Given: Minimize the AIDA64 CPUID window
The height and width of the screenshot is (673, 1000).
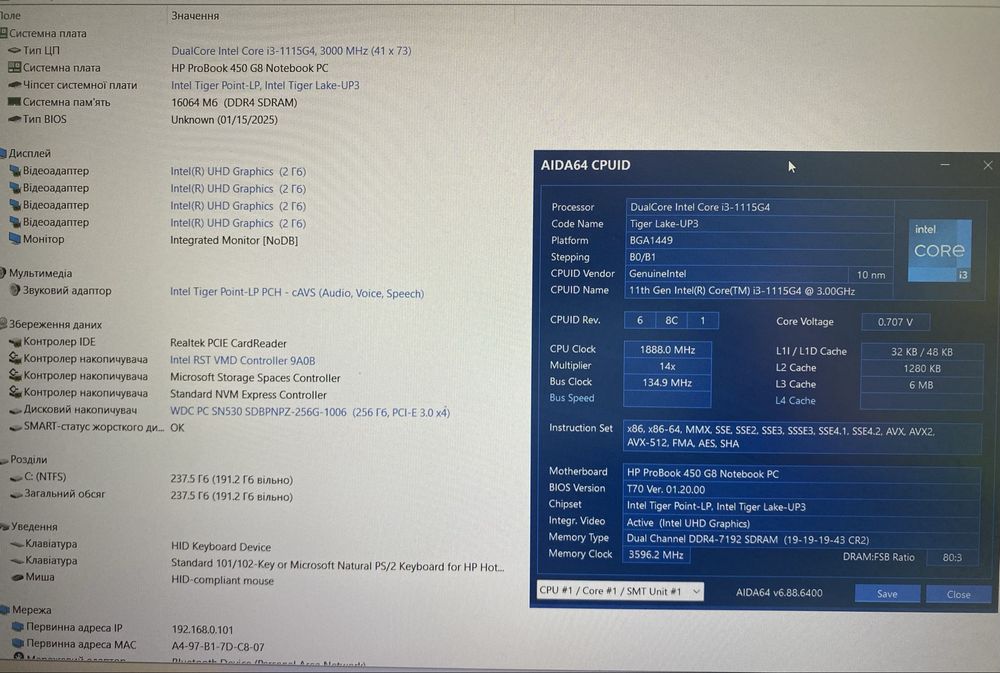Looking at the screenshot, I should click(945, 165).
